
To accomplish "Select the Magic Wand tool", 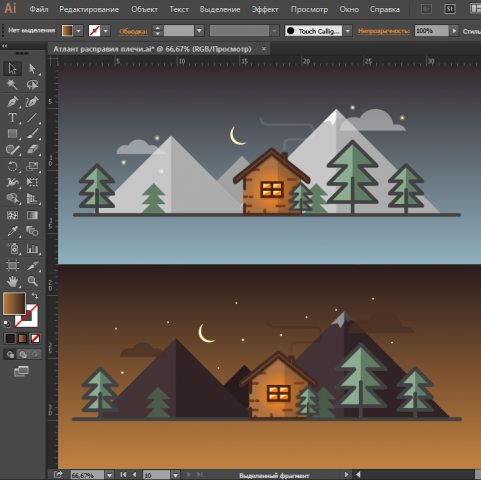I will click(x=12, y=84).
